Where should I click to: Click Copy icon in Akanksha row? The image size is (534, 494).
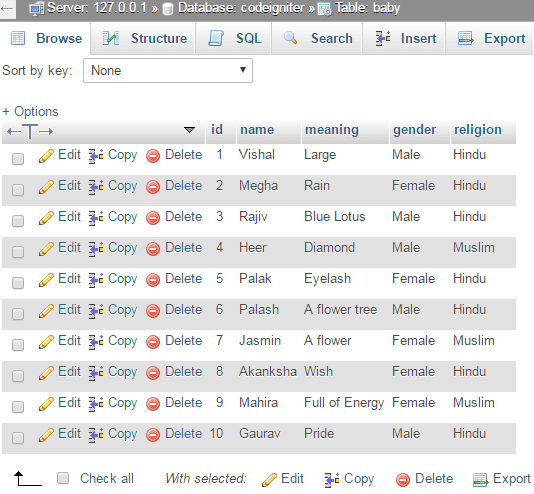(96, 373)
